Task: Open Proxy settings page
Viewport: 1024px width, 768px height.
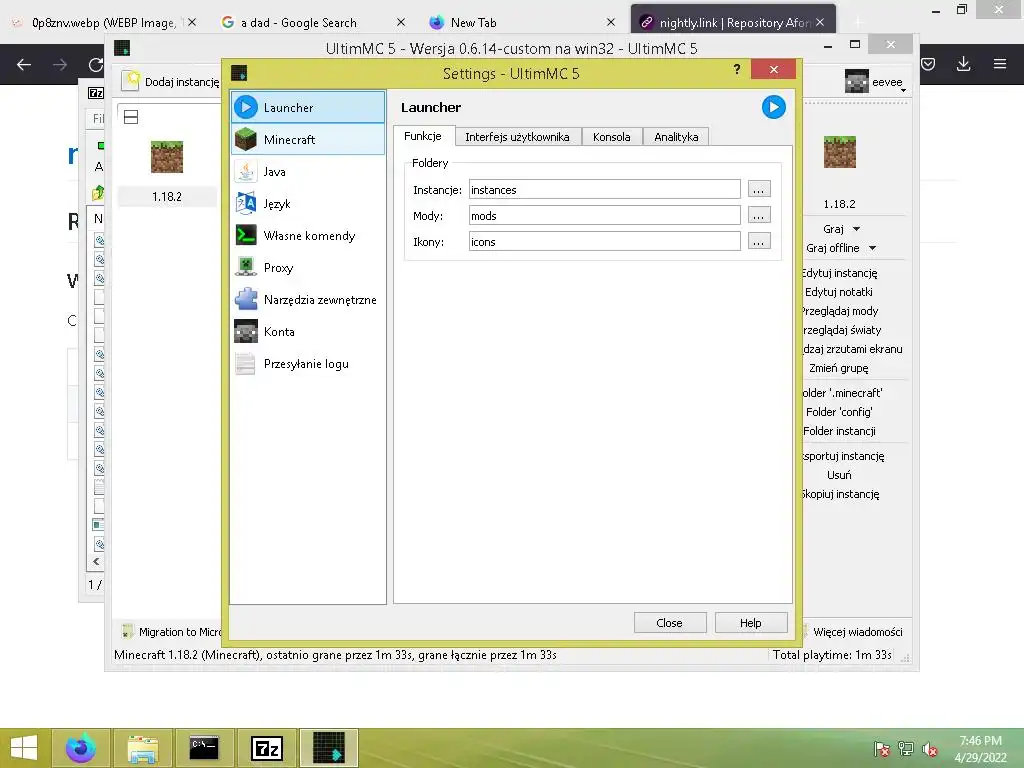Action: [x=308, y=267]
